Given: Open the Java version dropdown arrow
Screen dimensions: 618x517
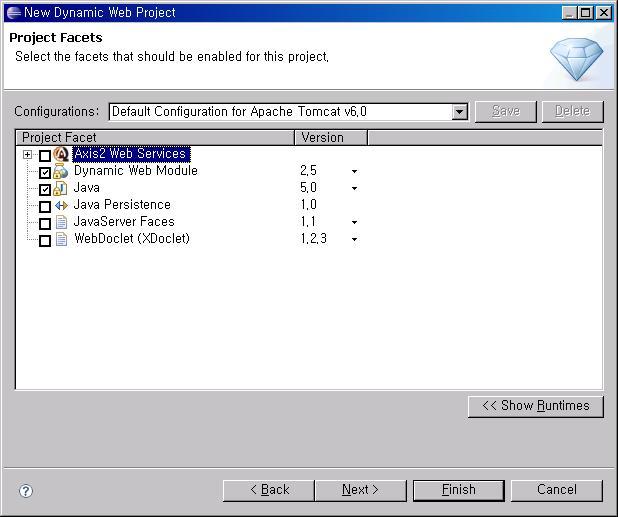Looking at the screenshot, I should click(x=354, y=188).
